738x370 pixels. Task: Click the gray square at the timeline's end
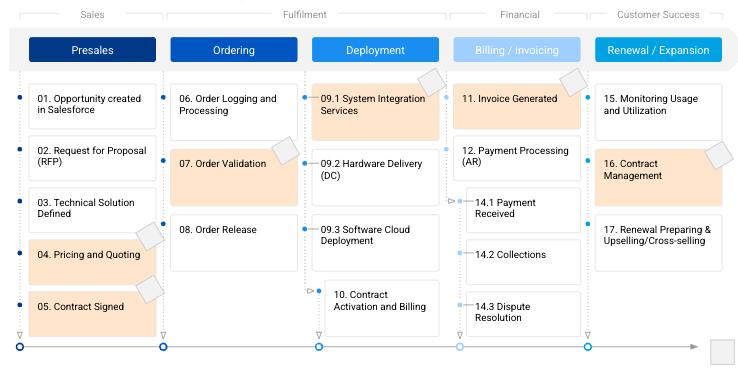722,352
